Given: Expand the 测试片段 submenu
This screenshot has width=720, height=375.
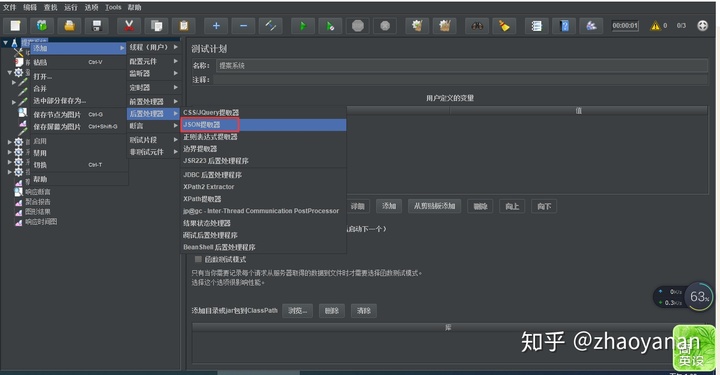Looking at the screenshot, I should 153,140.
